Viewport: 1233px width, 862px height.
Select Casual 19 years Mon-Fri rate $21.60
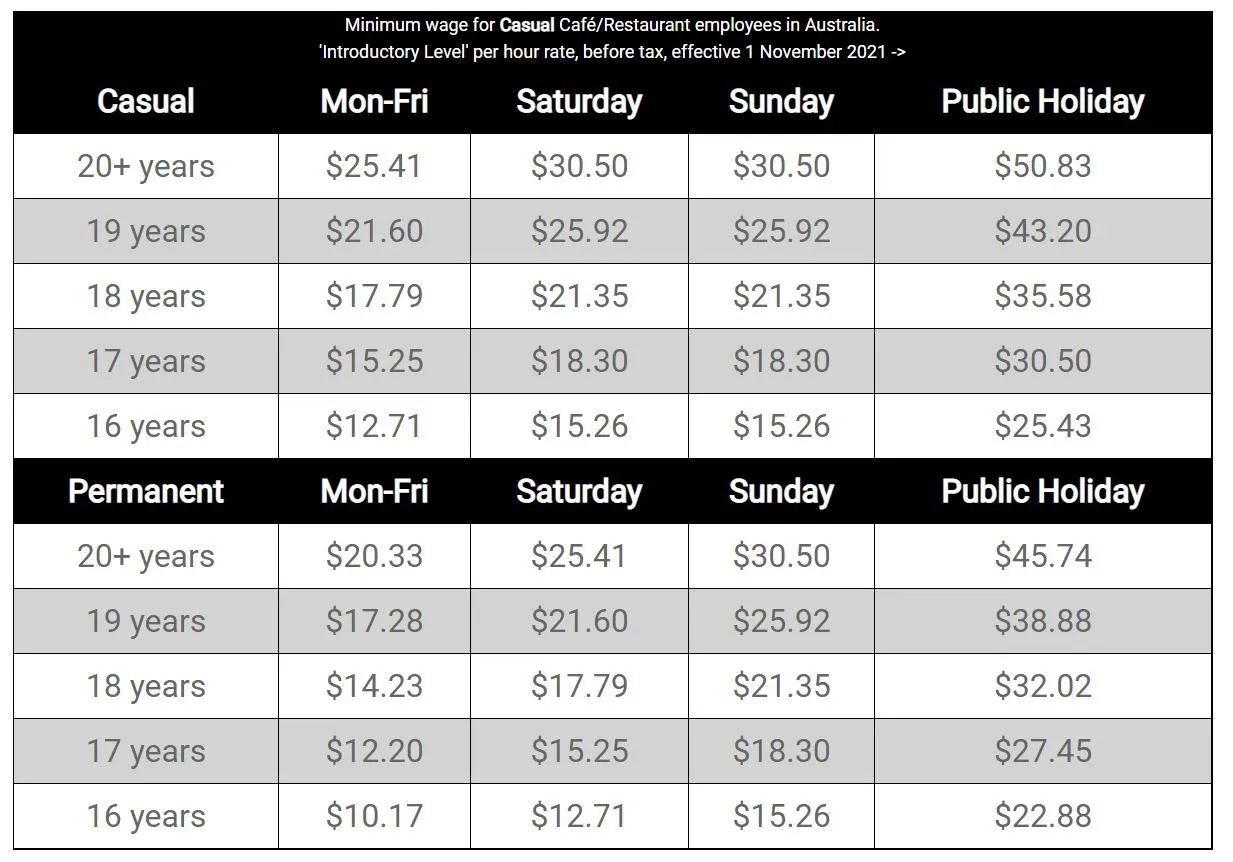[374, 231]
